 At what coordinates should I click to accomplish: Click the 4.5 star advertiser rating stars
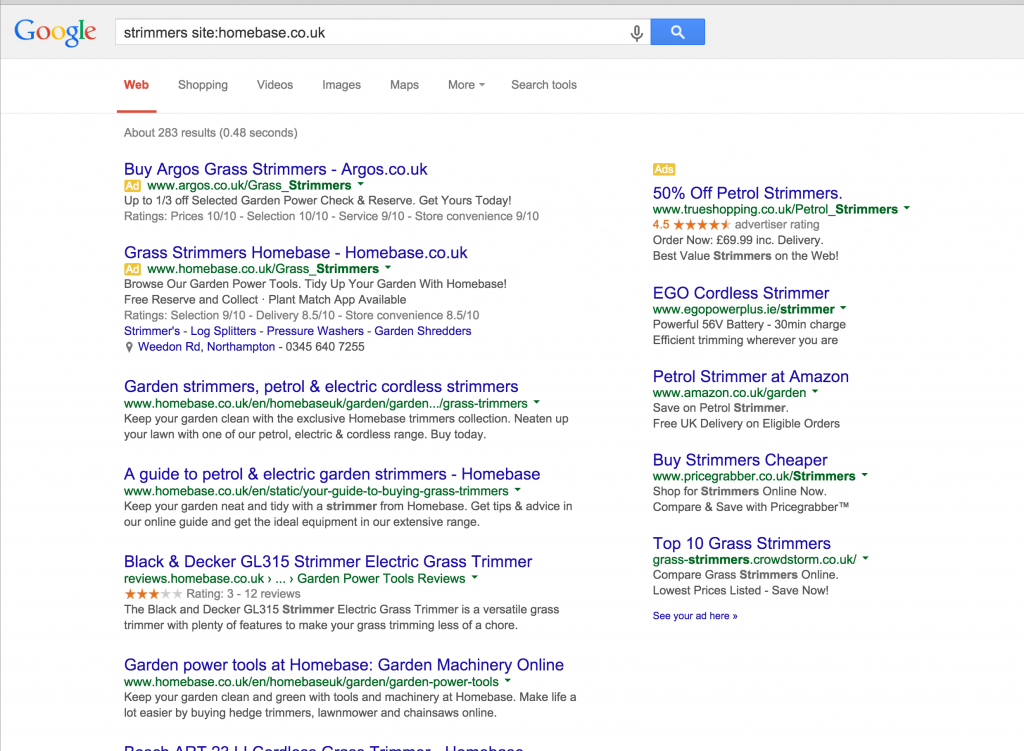tap(702, 225)
